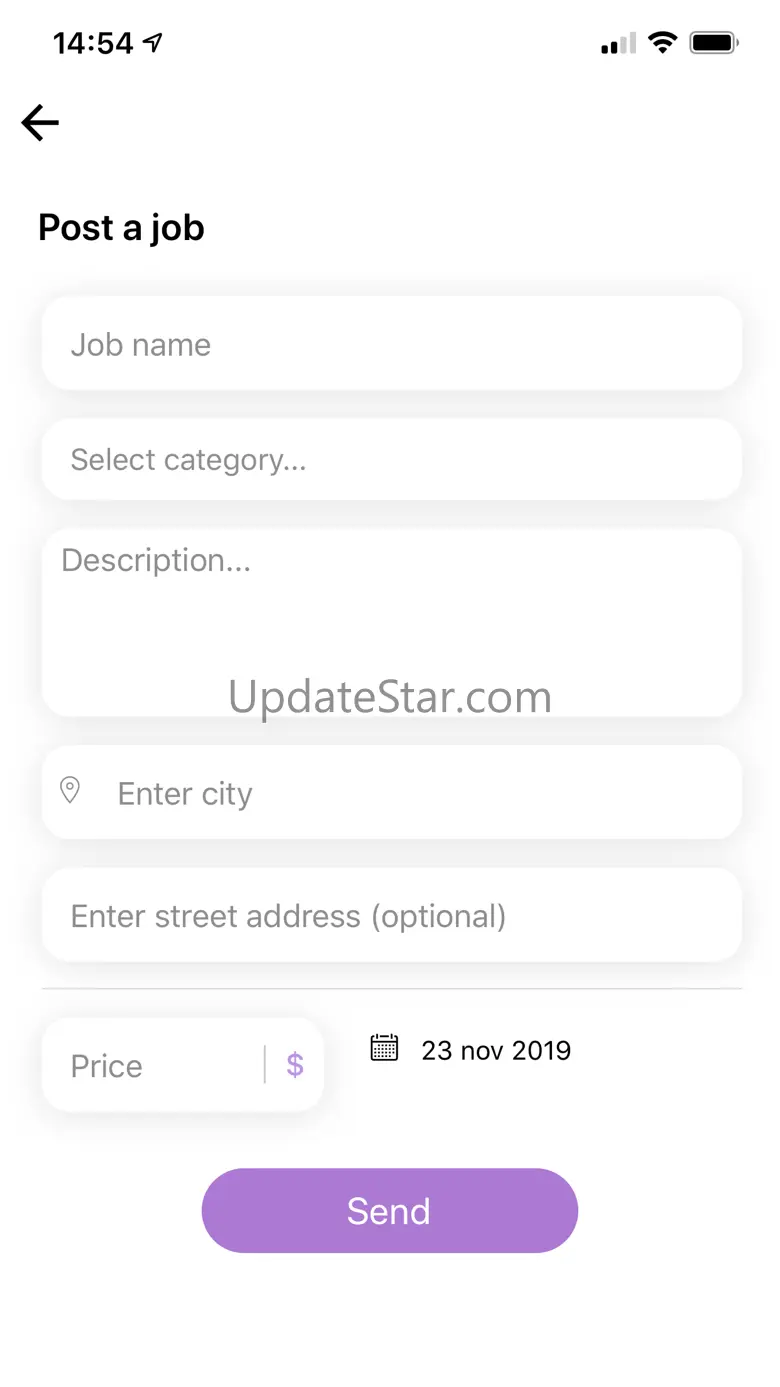Click the UpdateStar.com watermark text
Viewport: 780px width, 1387px height.
click(390, 697)
